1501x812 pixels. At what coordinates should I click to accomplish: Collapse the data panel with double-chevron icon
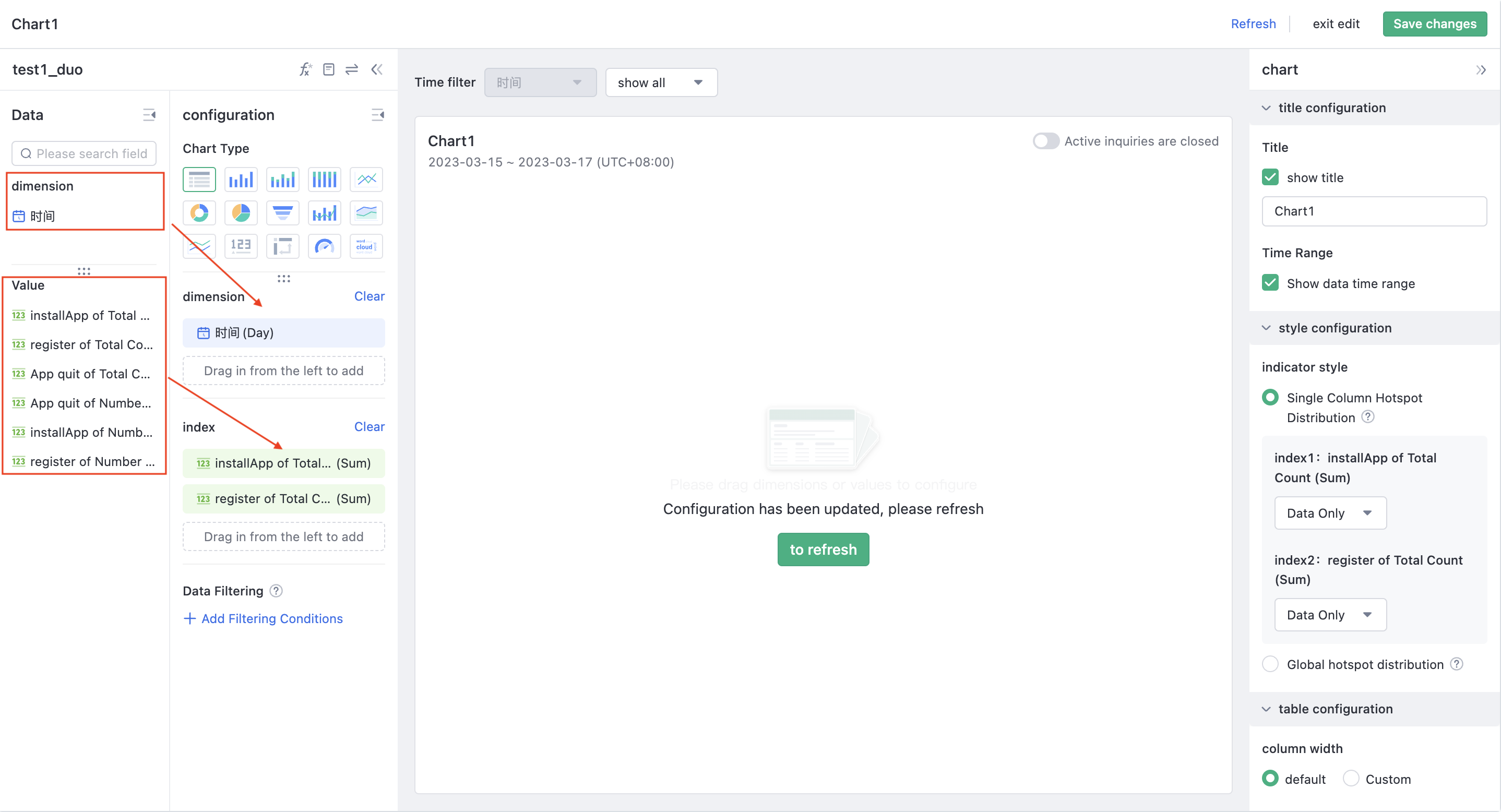pos(377,69)
